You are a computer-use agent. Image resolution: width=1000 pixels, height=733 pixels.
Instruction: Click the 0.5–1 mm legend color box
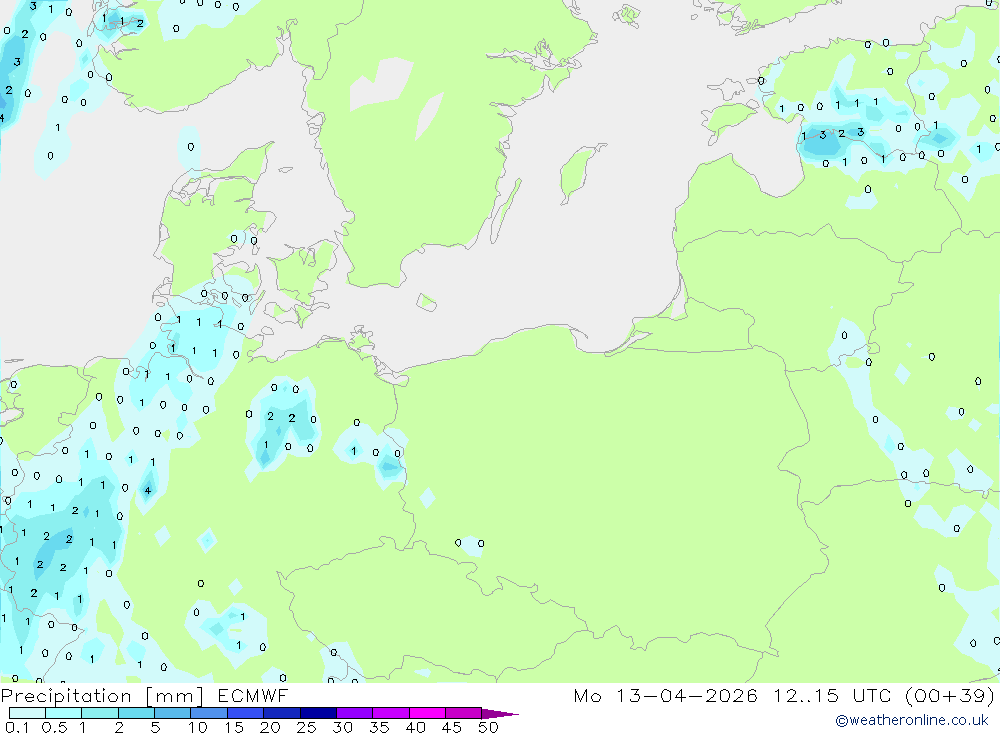click(x=63, y=713)
